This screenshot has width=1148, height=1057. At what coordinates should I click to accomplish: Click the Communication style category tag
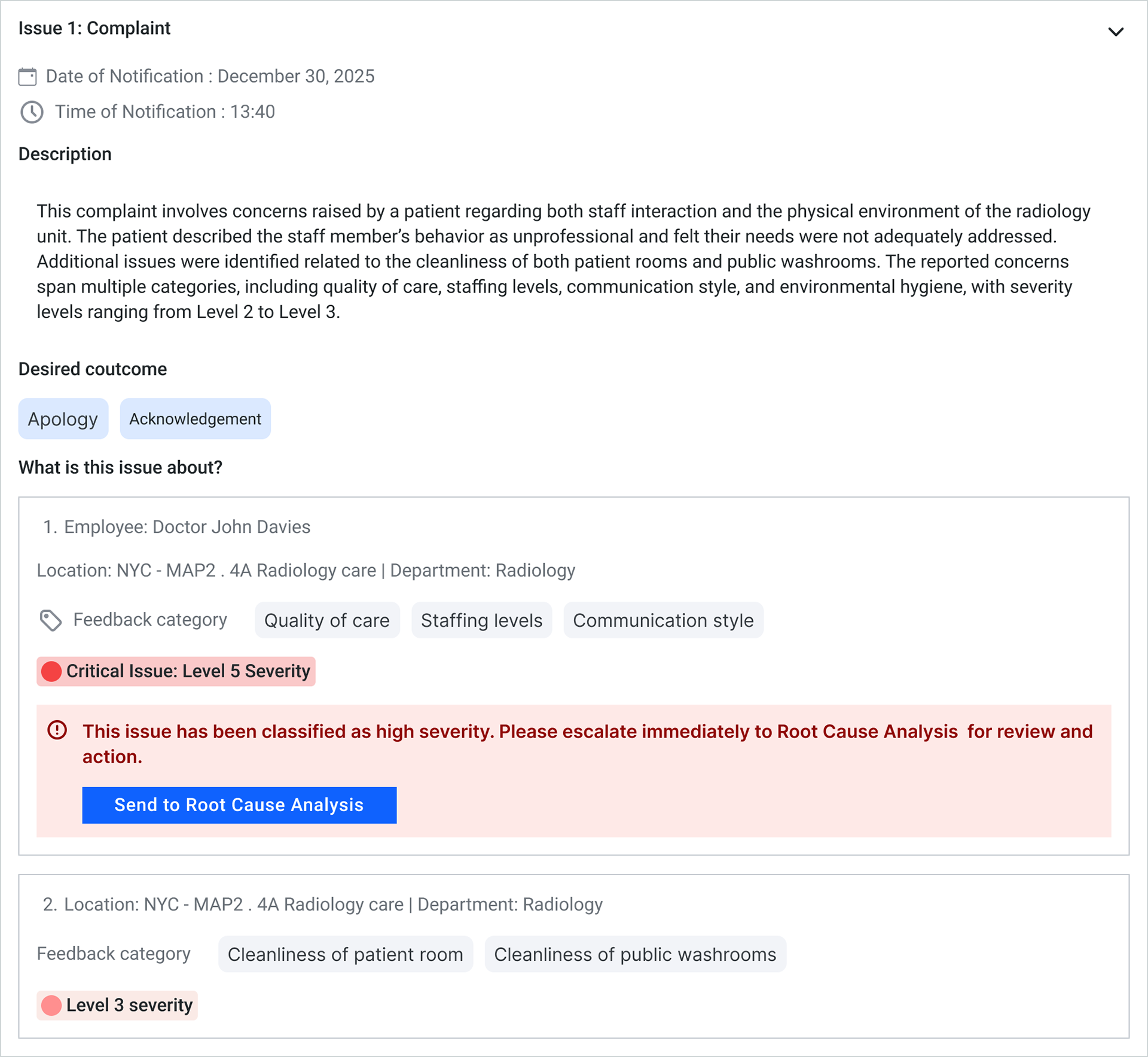[663, 620]
